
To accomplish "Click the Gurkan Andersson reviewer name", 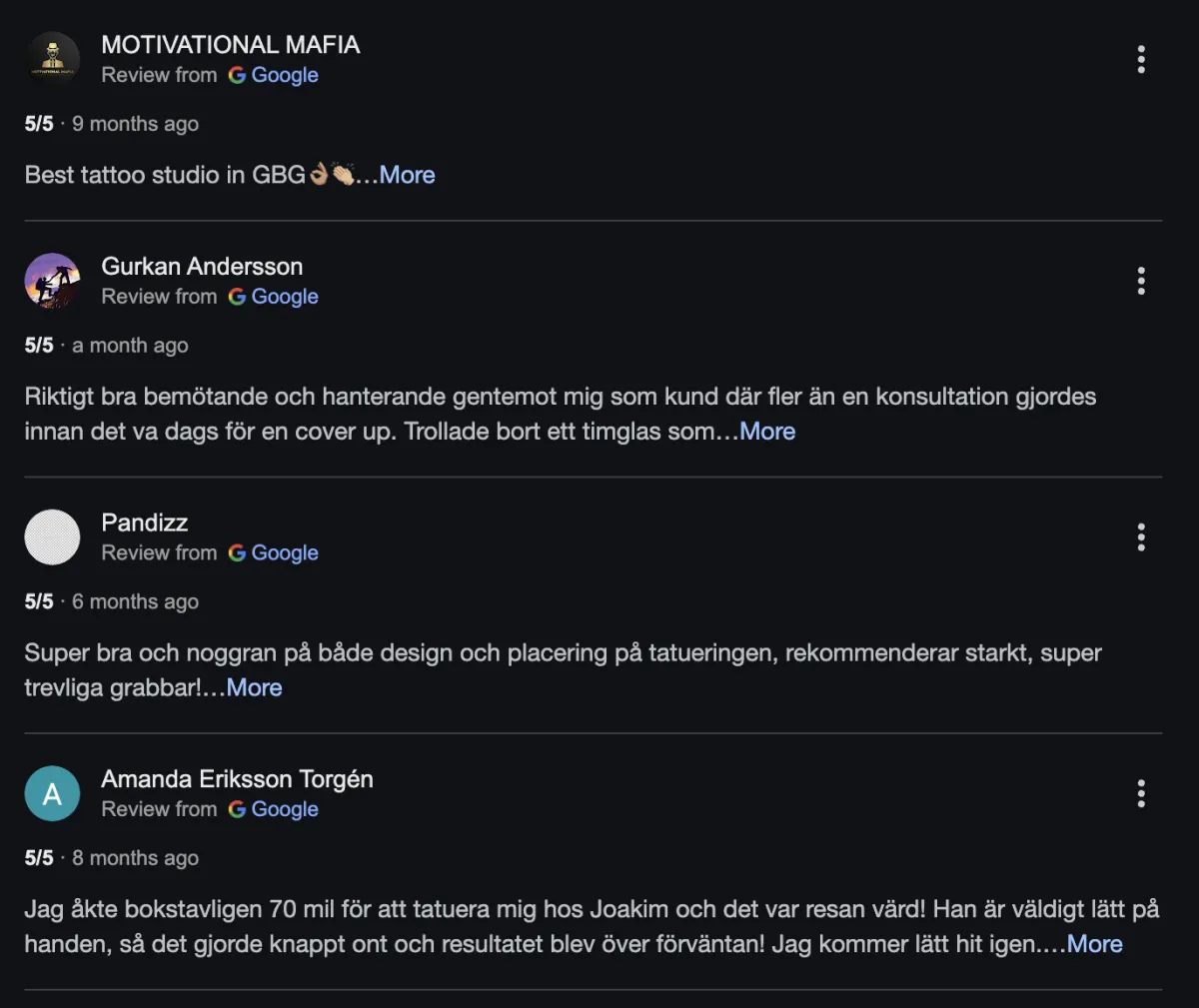I will (x=202, y=267).
